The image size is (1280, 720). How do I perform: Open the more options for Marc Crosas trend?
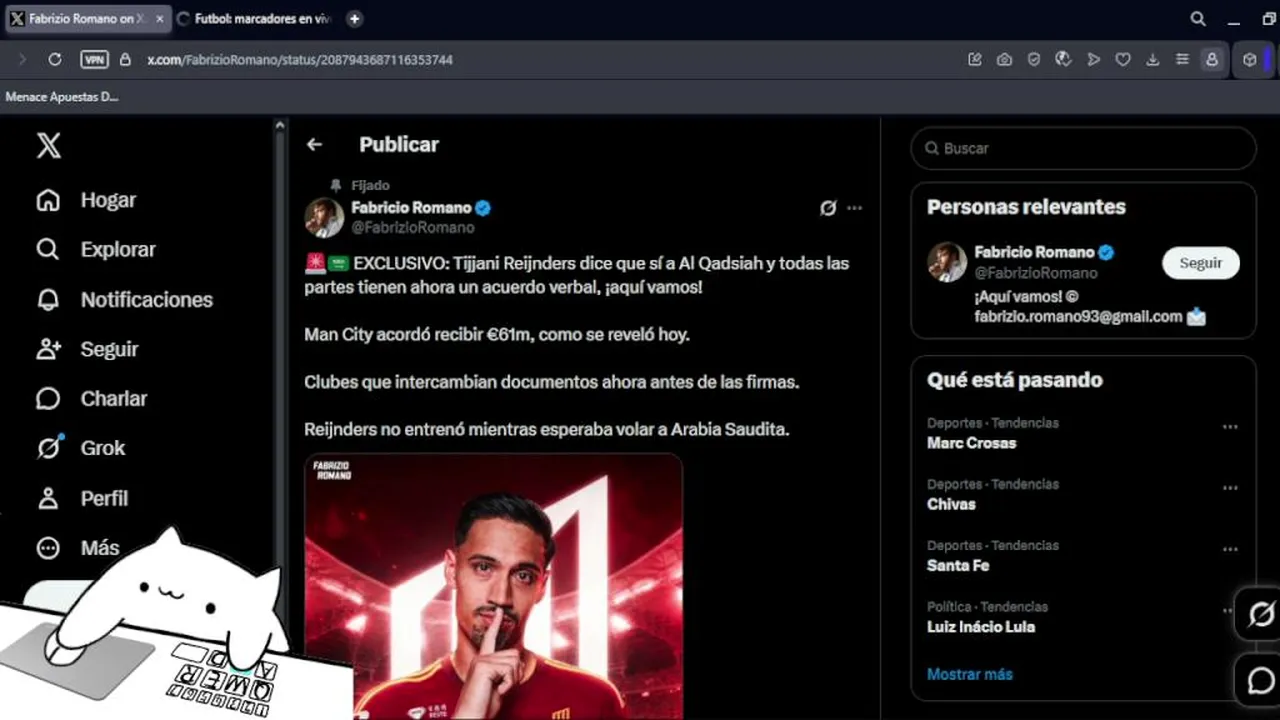(x=1230, y=427)
